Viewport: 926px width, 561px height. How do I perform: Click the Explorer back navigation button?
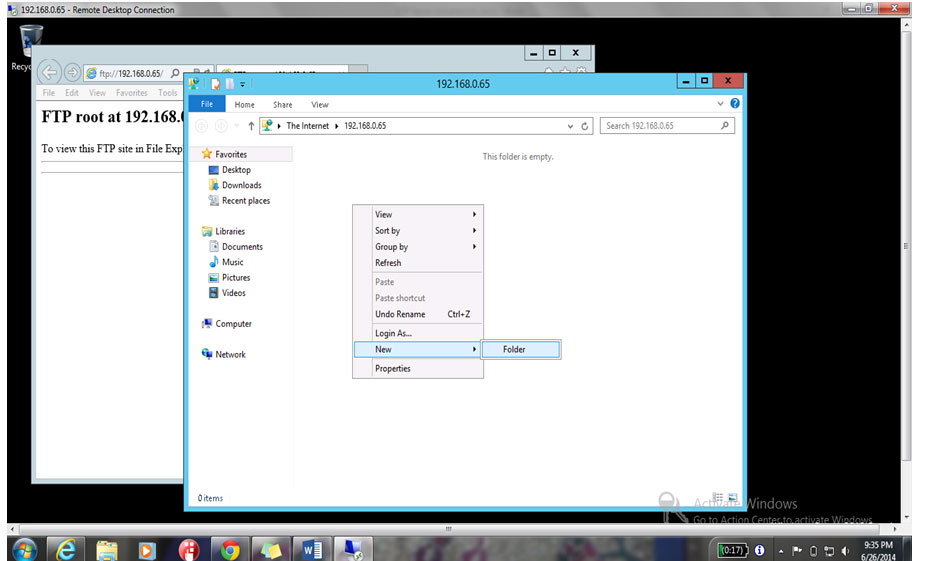coord(201,126)
